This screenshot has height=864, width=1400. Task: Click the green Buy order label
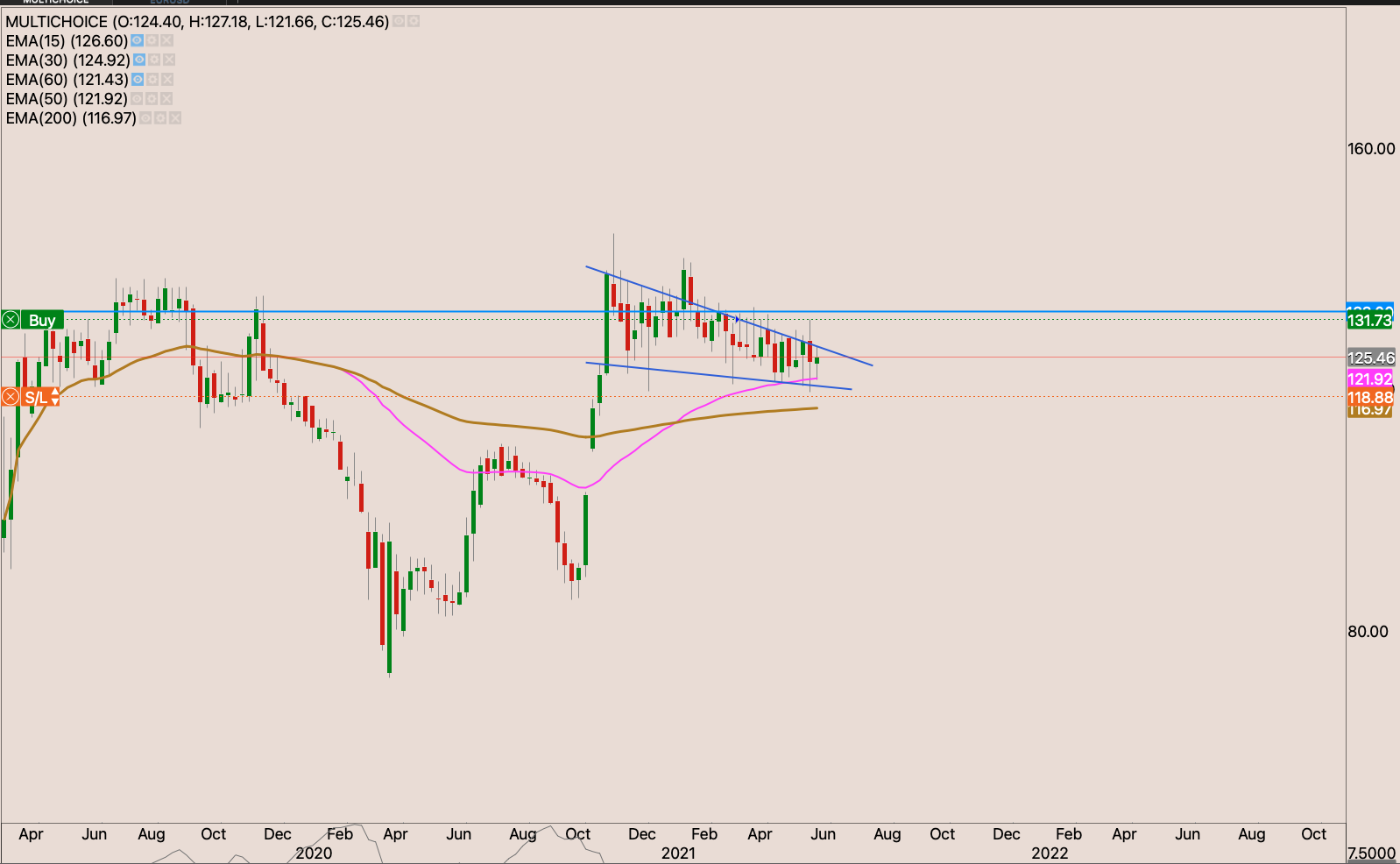point(41,321)
